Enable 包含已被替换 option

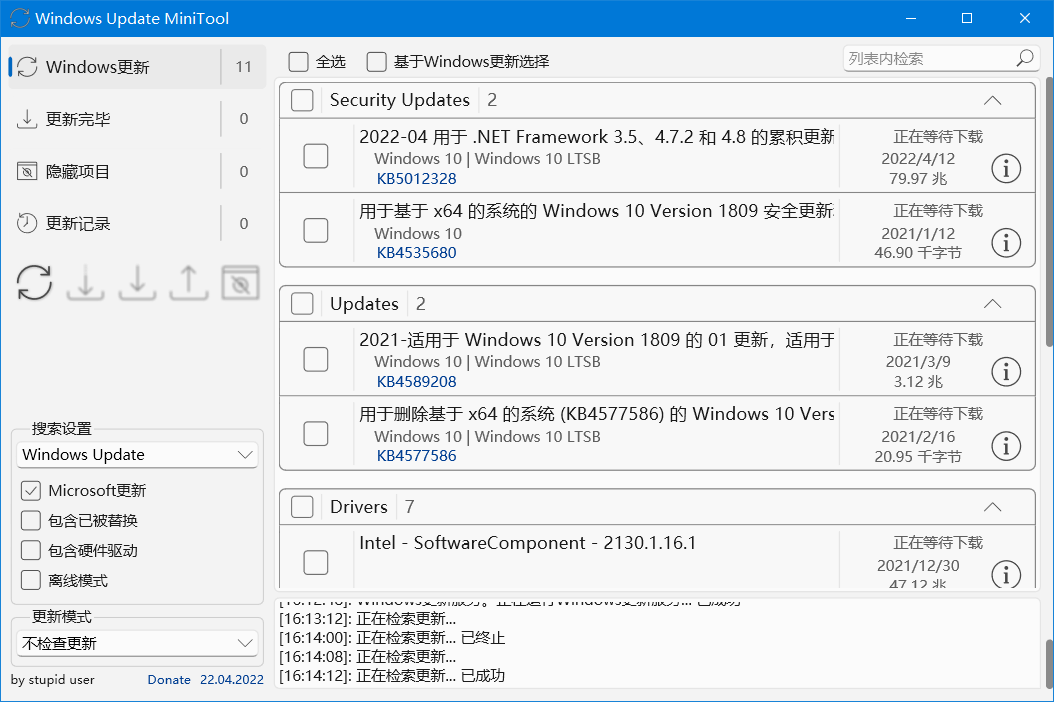[31, 520]
